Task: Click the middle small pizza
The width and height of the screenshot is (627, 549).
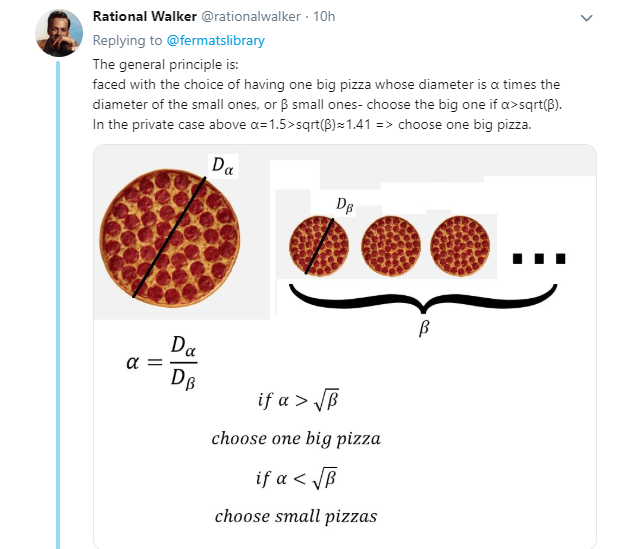Action: (x=391, y=246)
